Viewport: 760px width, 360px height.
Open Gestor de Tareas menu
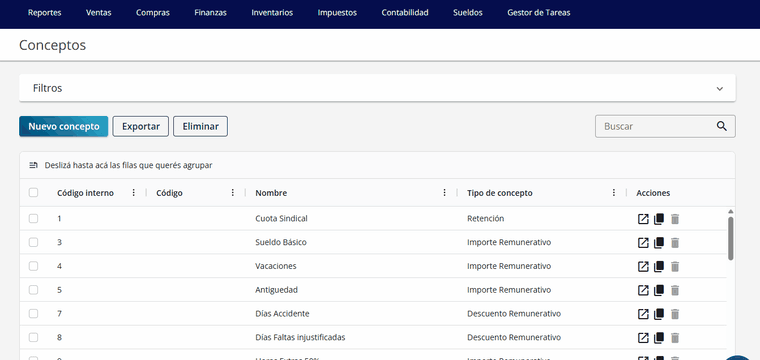pyautogui.click(x=538, y=13)
